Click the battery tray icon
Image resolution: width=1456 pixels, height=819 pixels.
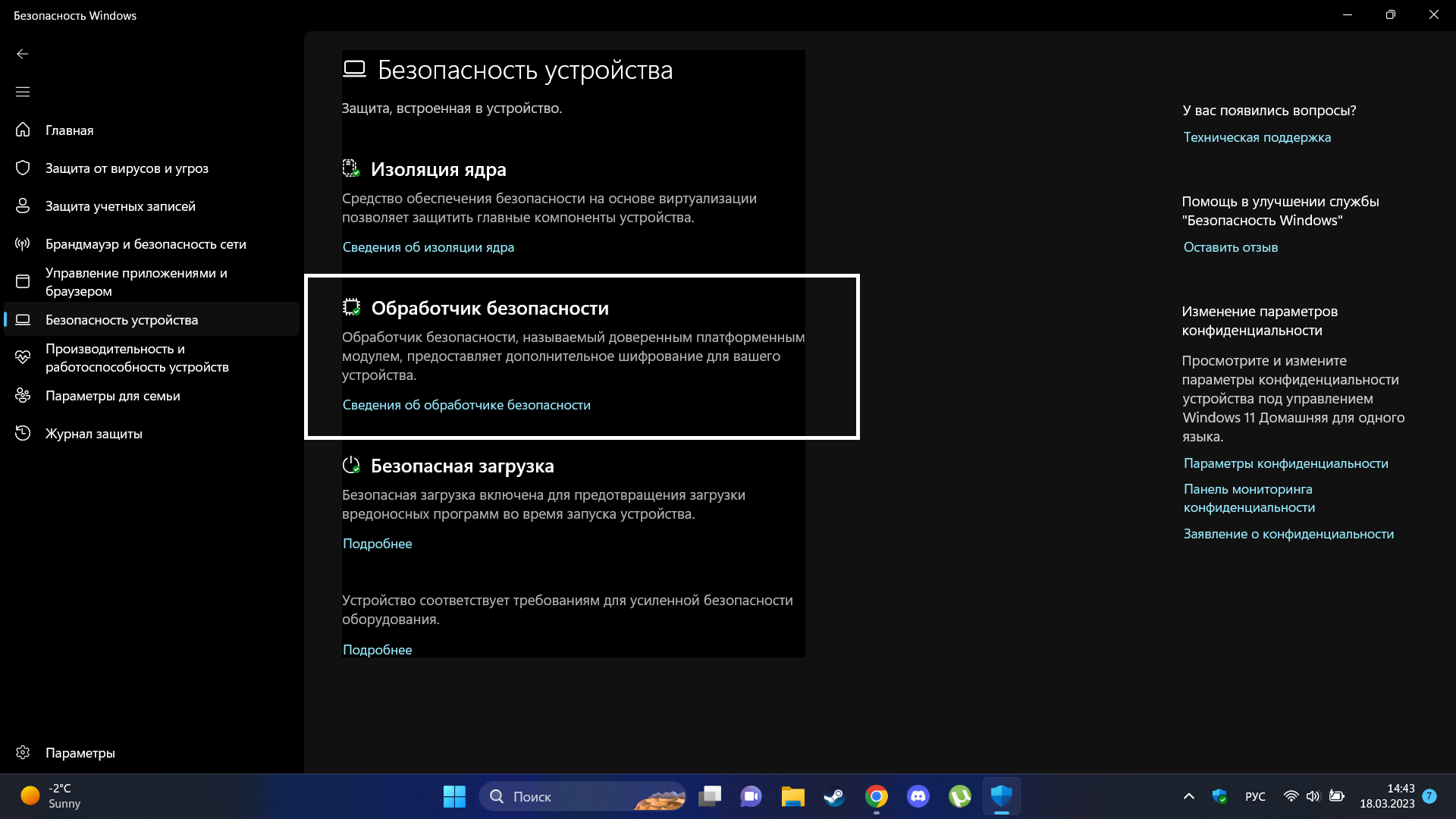[x=1337, y=796]
